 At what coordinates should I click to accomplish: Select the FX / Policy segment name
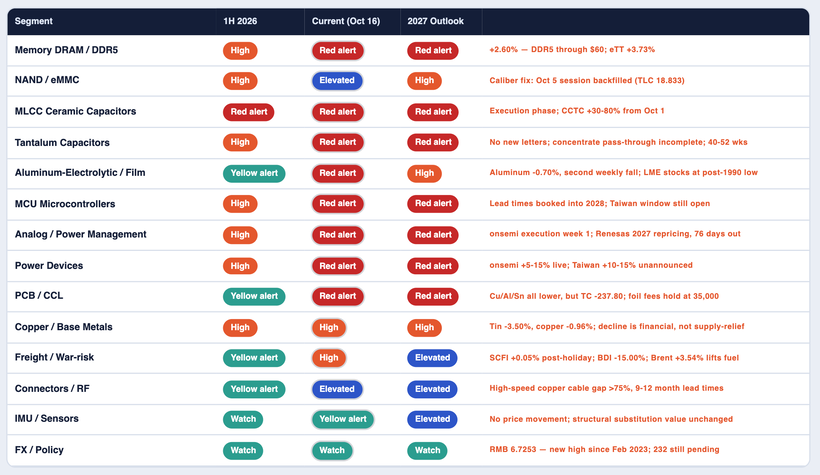(x=39, y=450)
